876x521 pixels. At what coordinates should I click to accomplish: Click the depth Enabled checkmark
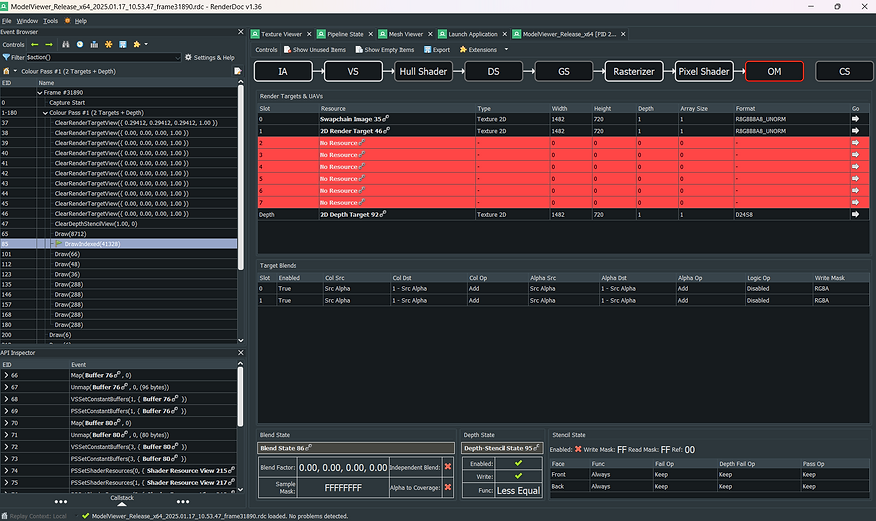click(518, 463)
